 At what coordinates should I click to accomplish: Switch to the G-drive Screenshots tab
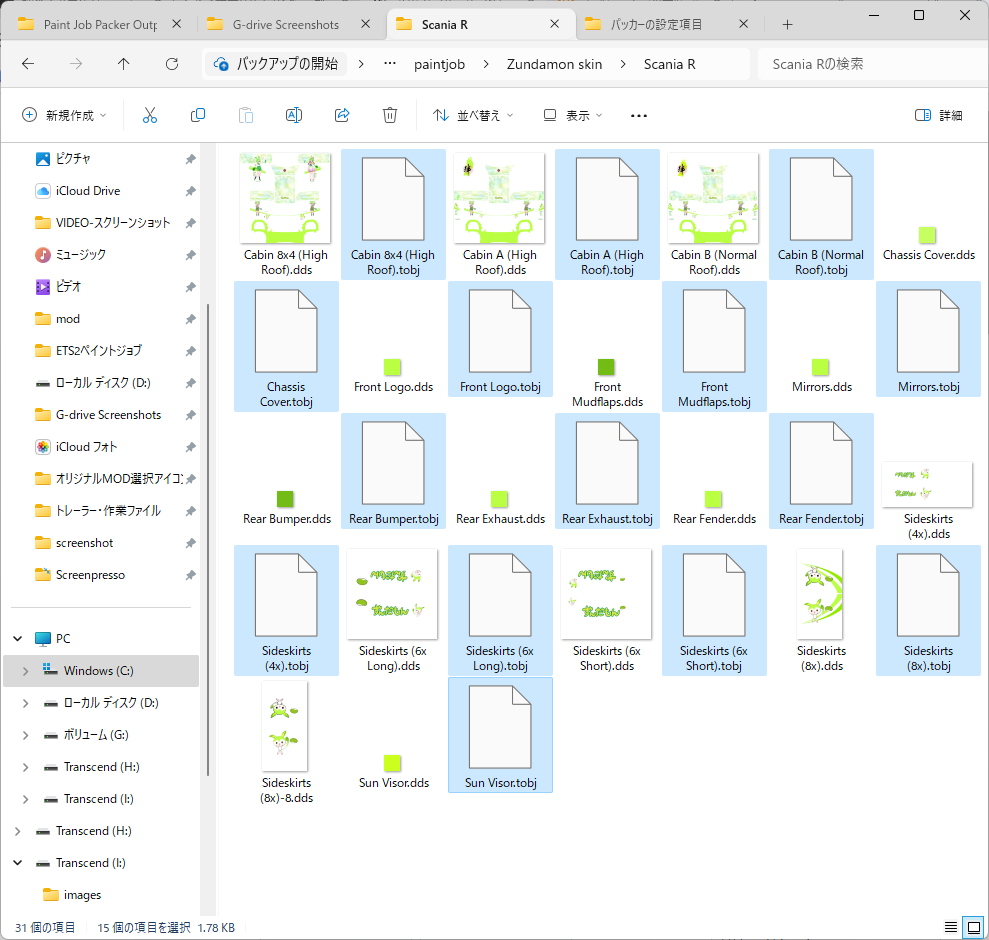tap(287, 24)
